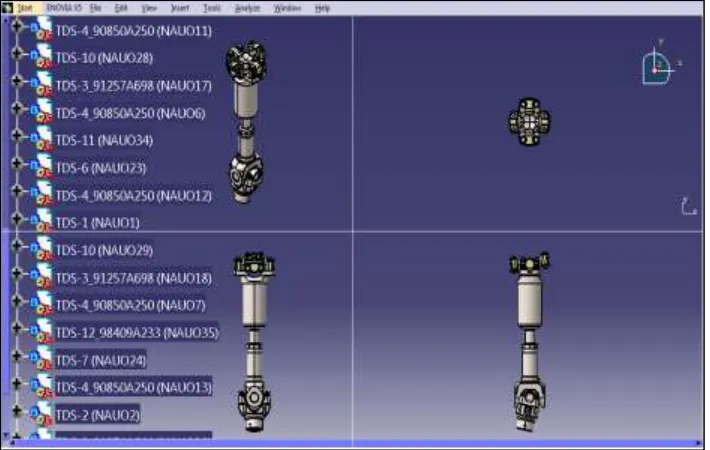This screenshot has width=710, height=450.
Task: Select the label TDS-3_91257A698 (NAUO17)
Action: click(134, 86)
